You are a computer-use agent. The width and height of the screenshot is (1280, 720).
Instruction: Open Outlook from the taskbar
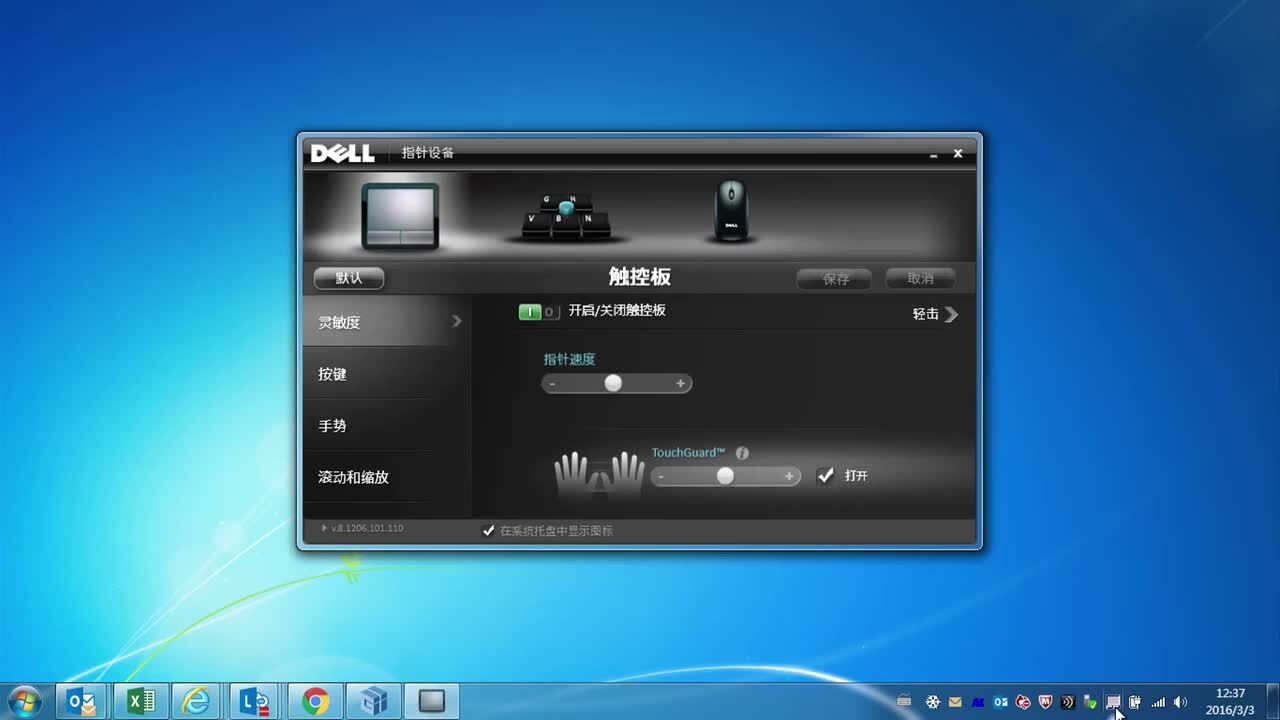coord(81,702)
